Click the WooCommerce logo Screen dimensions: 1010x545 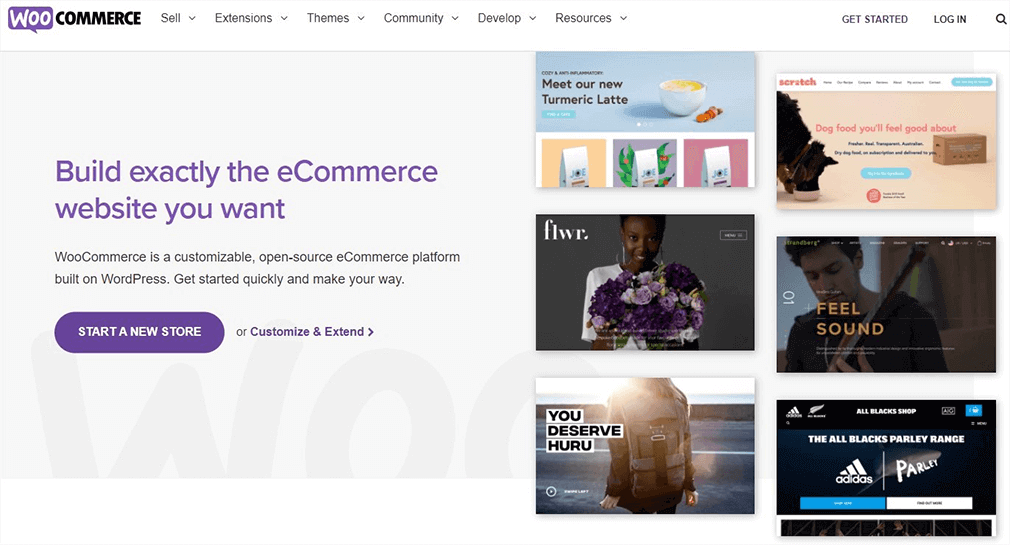coord(74,18)
